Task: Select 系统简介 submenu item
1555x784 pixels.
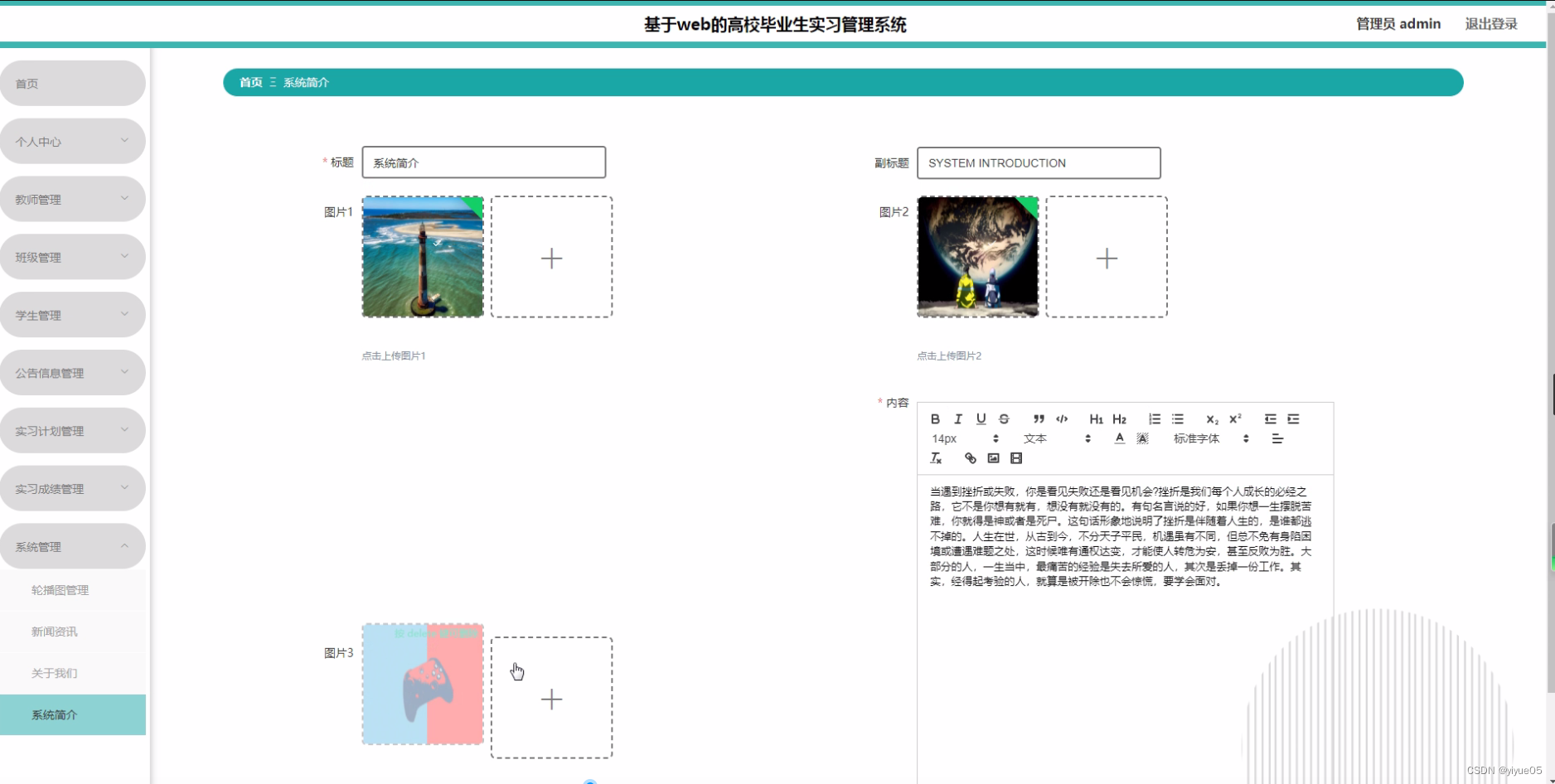Action: (73, 714)
